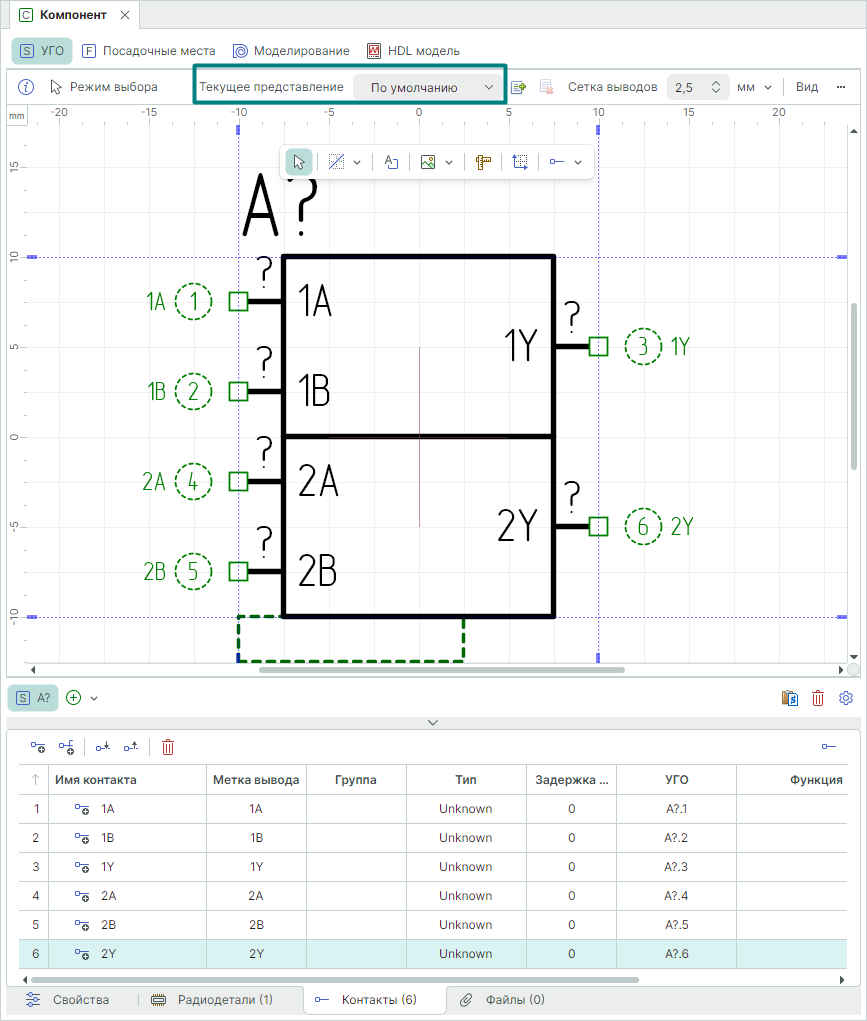Select the A? symbol chip

[33, 698]
